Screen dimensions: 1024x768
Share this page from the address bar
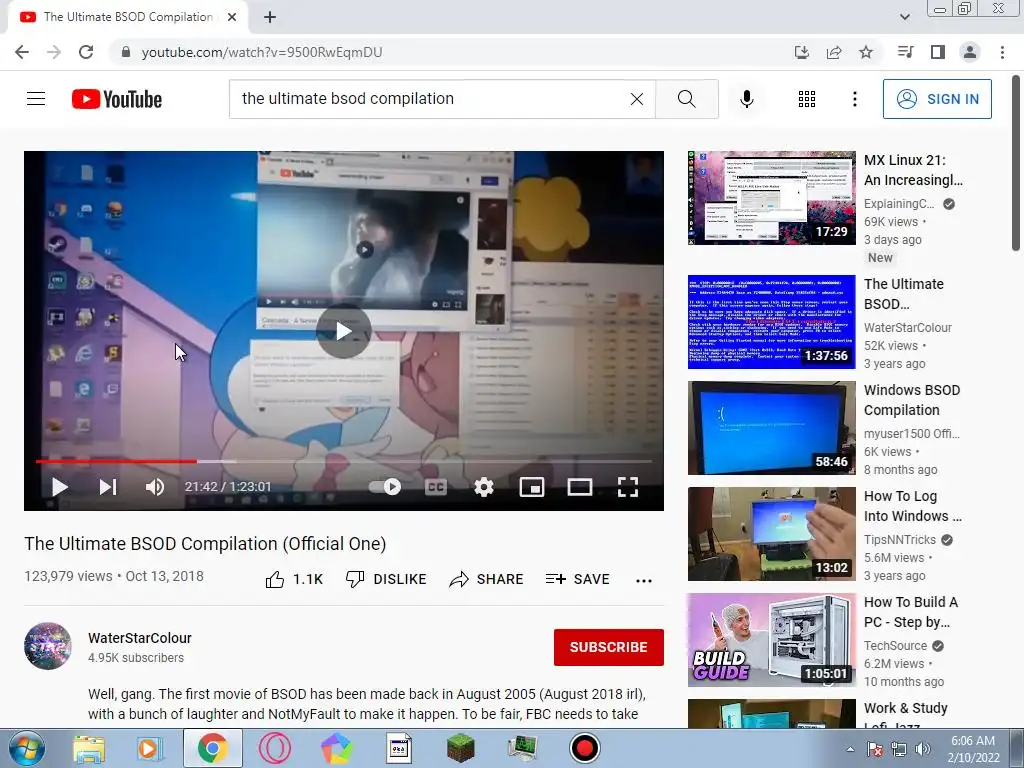[834, 52]
